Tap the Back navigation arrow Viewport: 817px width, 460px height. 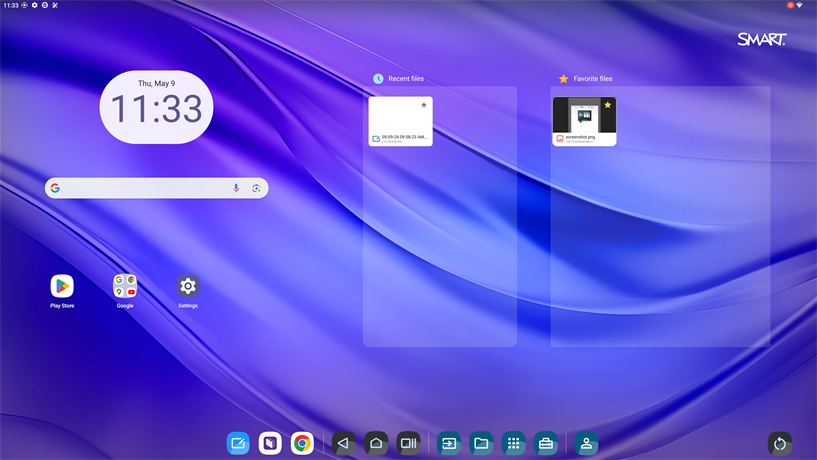tap(344, 443)
